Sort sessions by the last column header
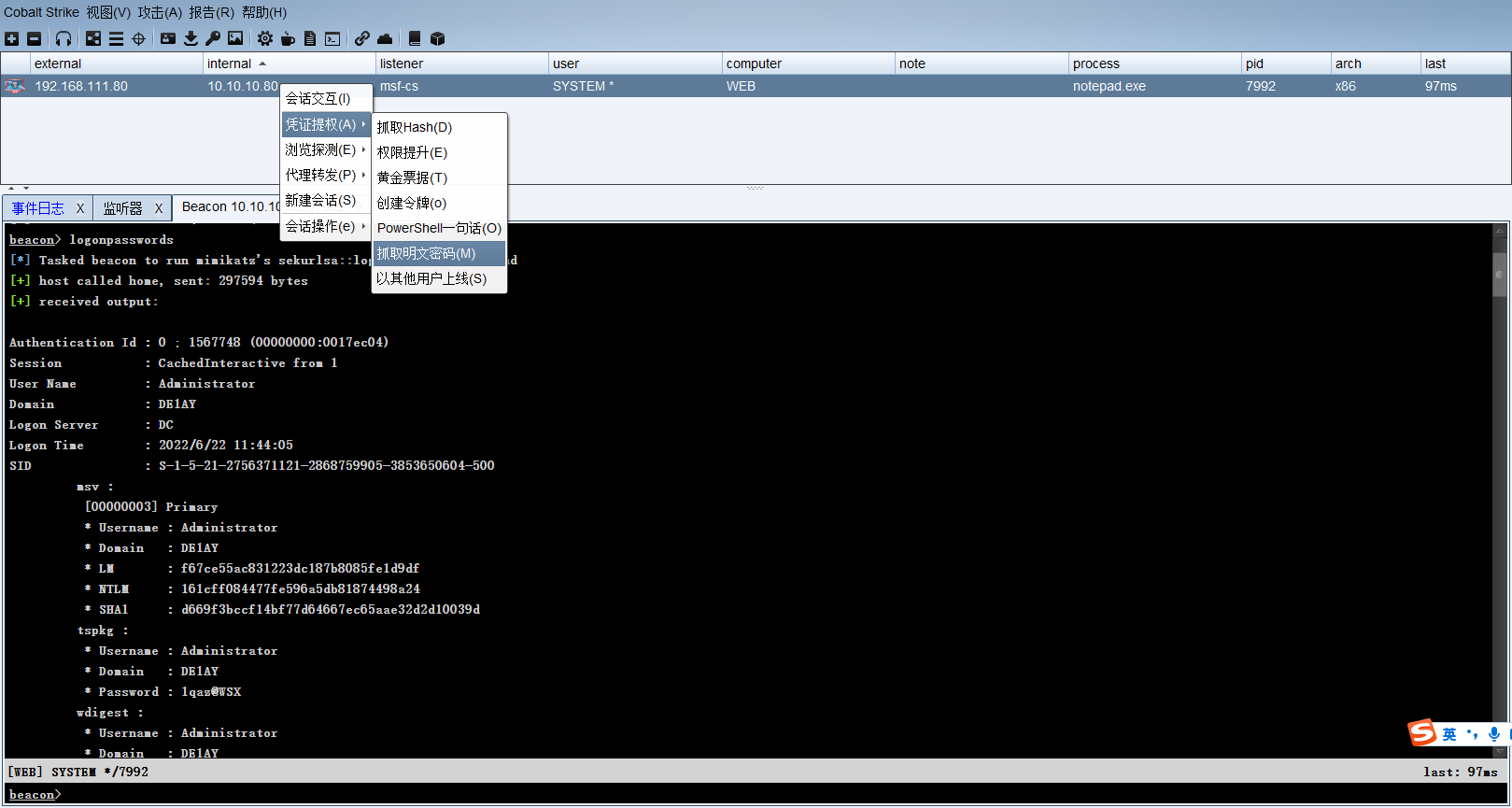 [1465, 64]
